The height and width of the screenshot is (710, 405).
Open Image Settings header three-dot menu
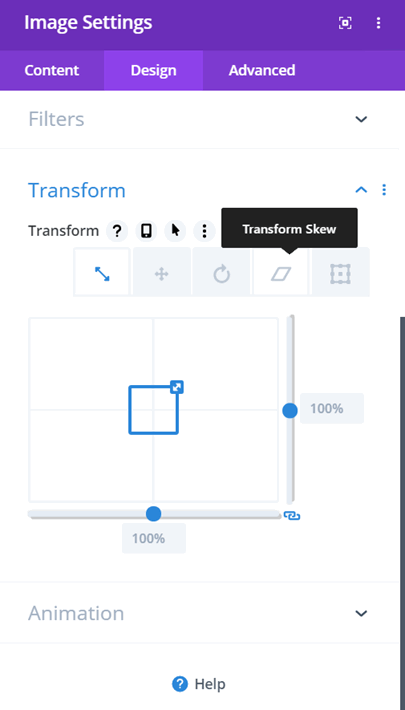(x=378, y=23)
